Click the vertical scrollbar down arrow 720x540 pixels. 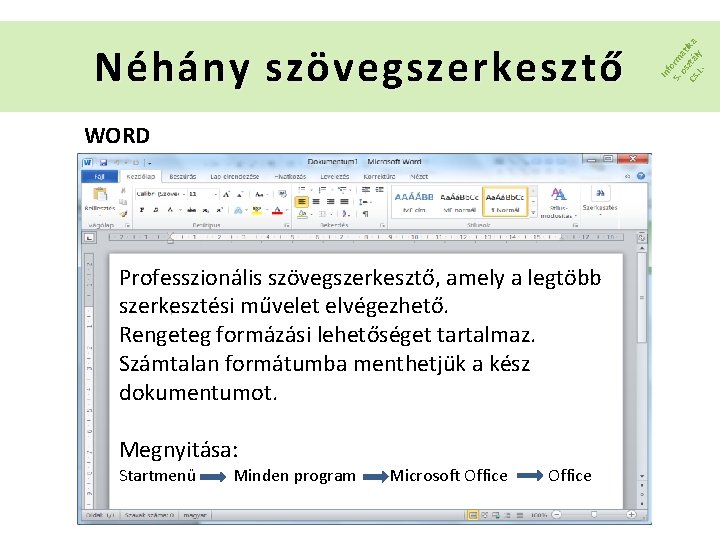[642, 476]
